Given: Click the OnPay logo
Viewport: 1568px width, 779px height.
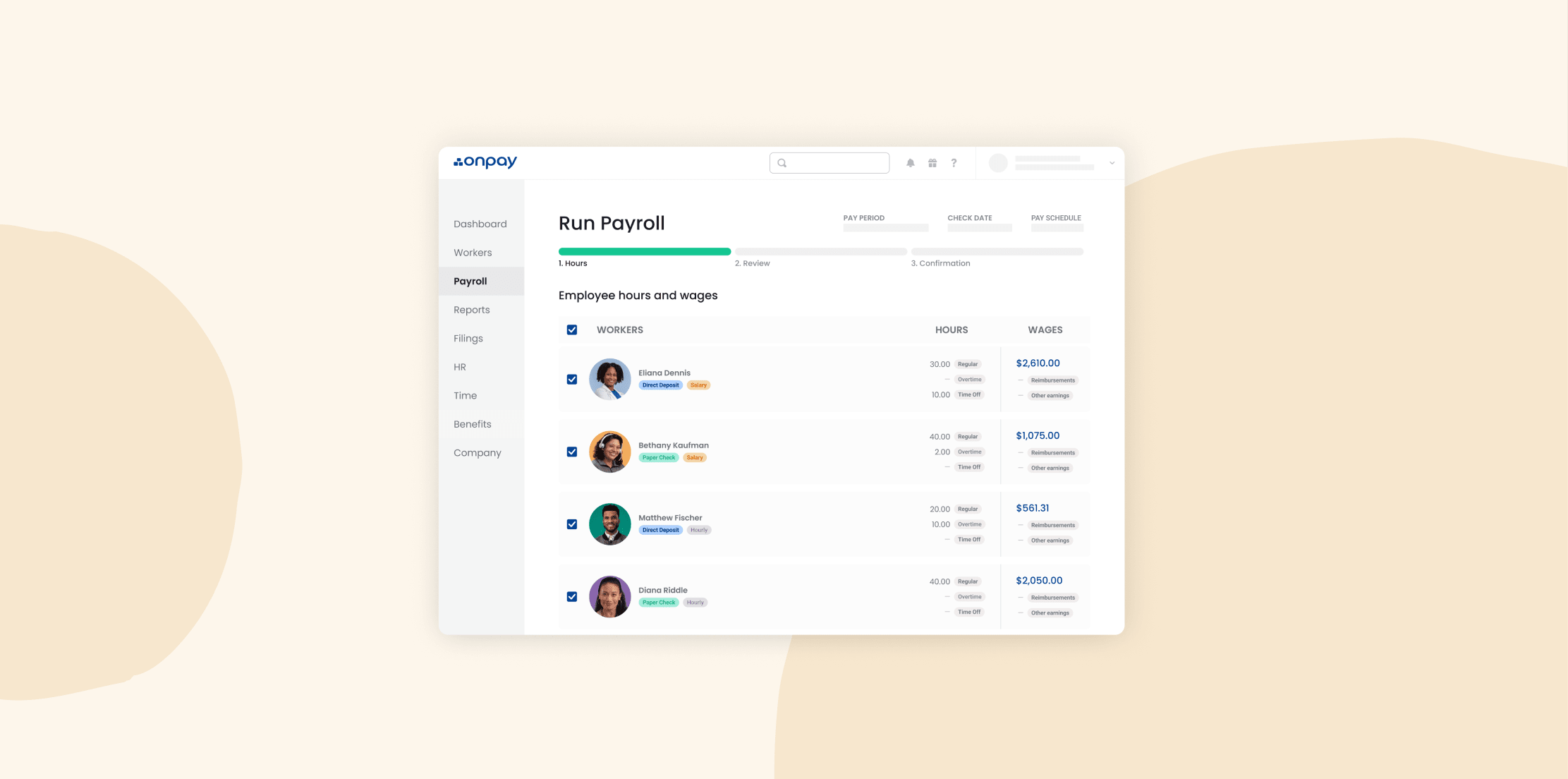Looking at the screenshot, I should (485, 162).
